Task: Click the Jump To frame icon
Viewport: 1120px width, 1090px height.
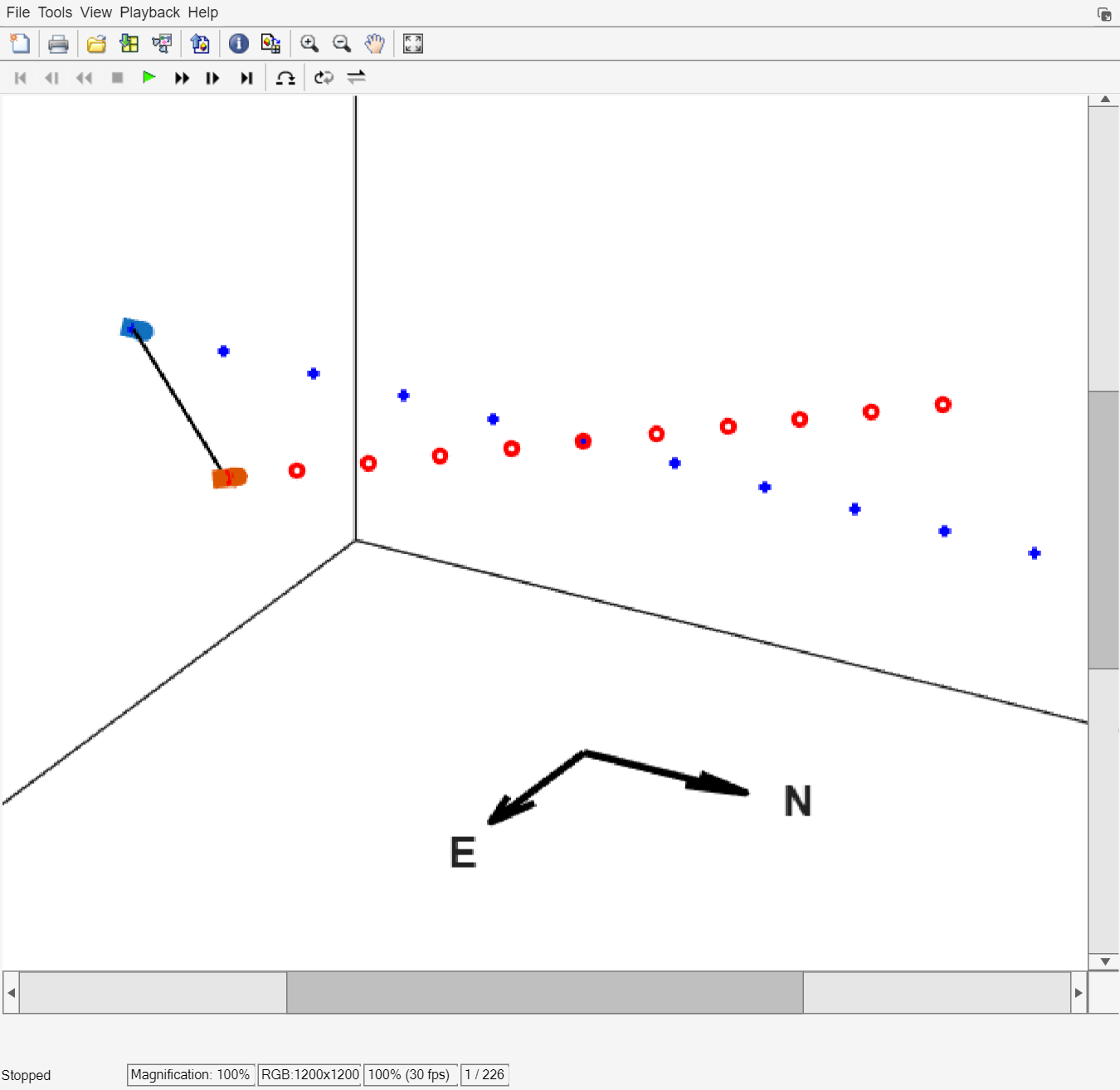Action: coord(285,78)
